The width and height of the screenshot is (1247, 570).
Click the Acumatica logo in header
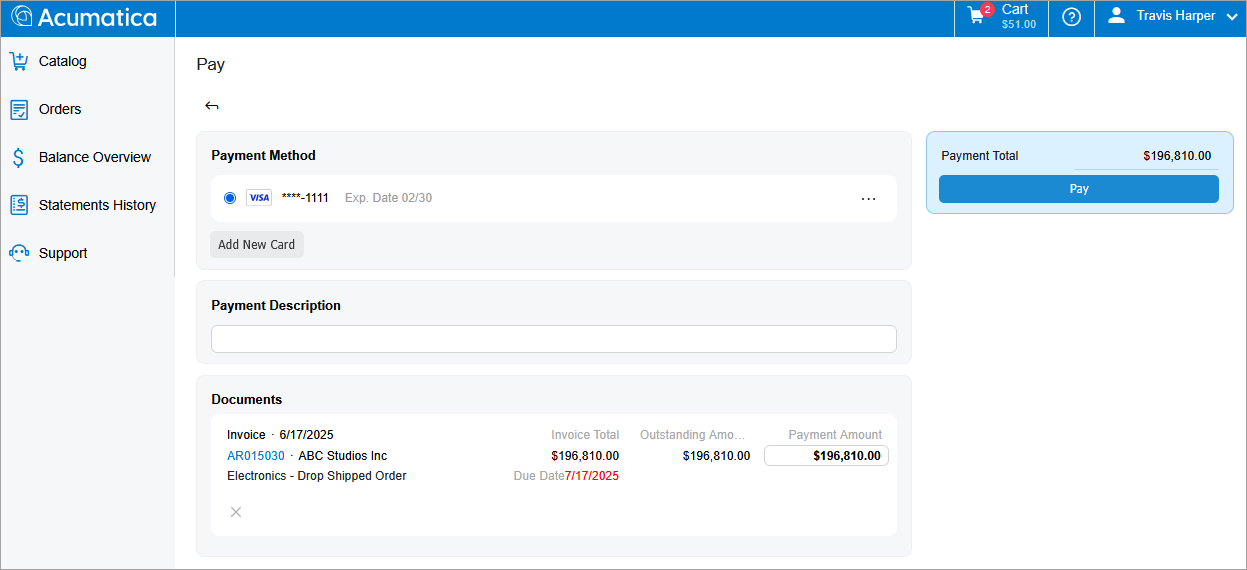tap(84, 18)
